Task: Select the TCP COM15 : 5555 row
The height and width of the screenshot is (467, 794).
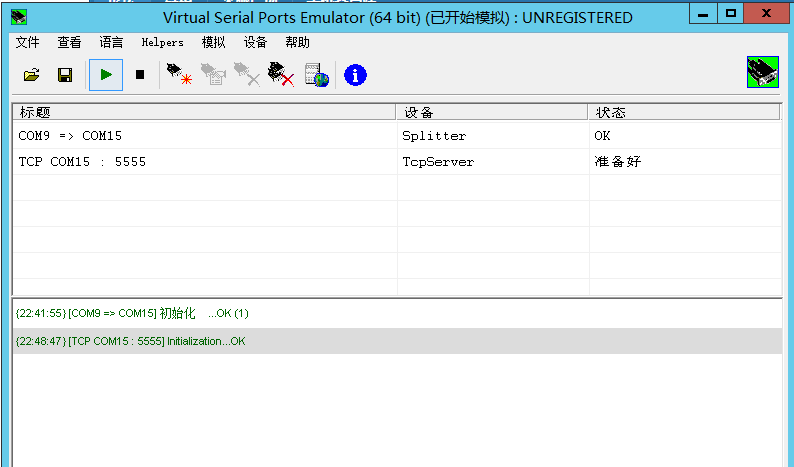Action: tap(397, 162)
